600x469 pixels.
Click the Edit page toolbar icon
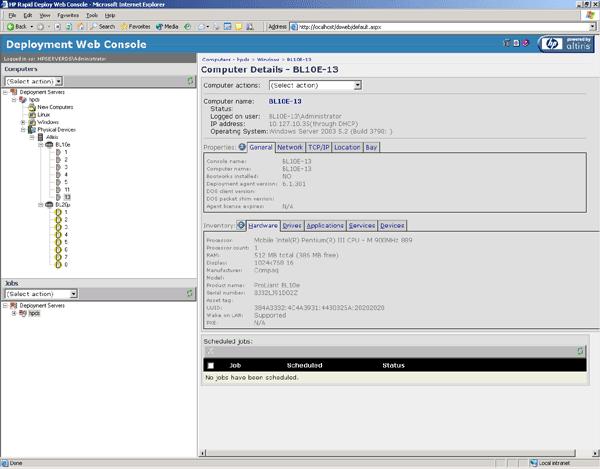coord(228,26)
